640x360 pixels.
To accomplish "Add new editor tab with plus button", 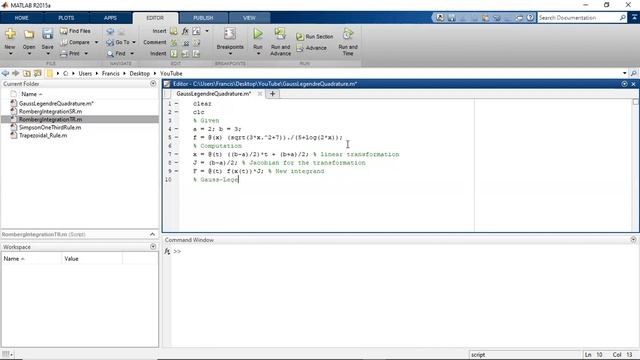I will (272, 94).
